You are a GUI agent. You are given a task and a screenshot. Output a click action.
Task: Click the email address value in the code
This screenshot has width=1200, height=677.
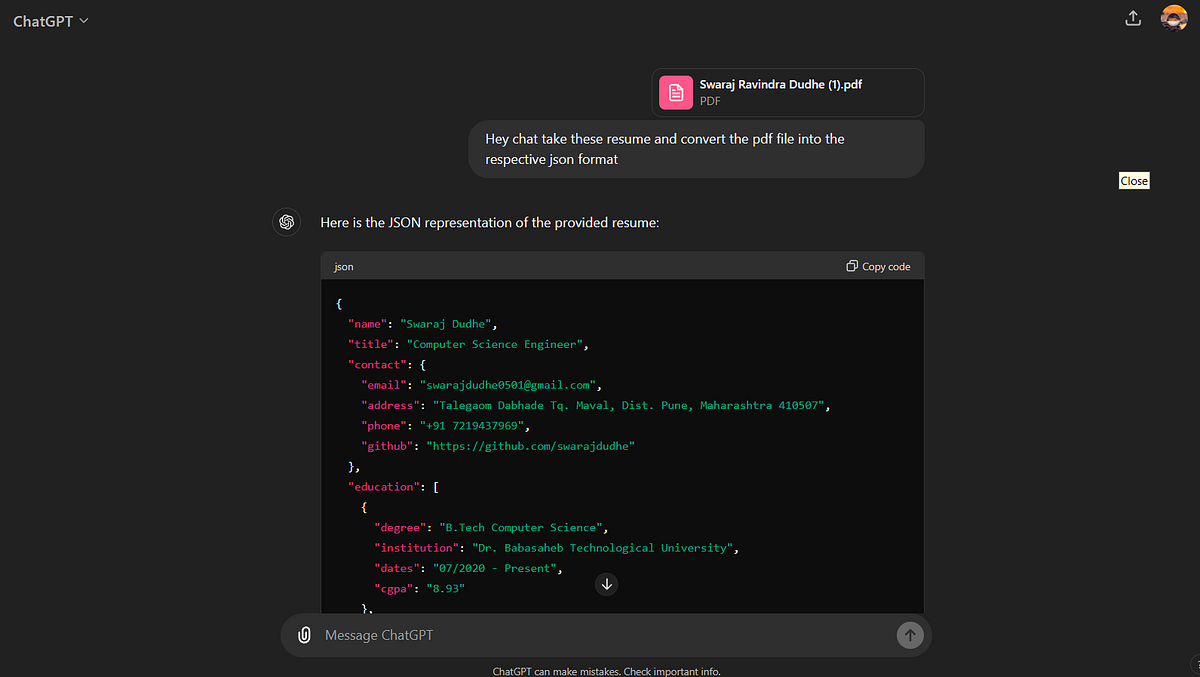(507, 385)
